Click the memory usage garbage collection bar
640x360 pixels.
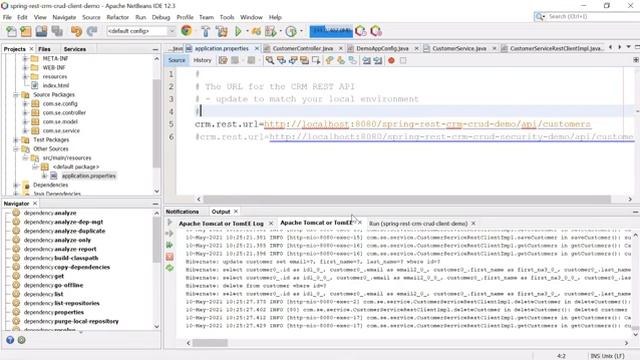coord(331,31)
